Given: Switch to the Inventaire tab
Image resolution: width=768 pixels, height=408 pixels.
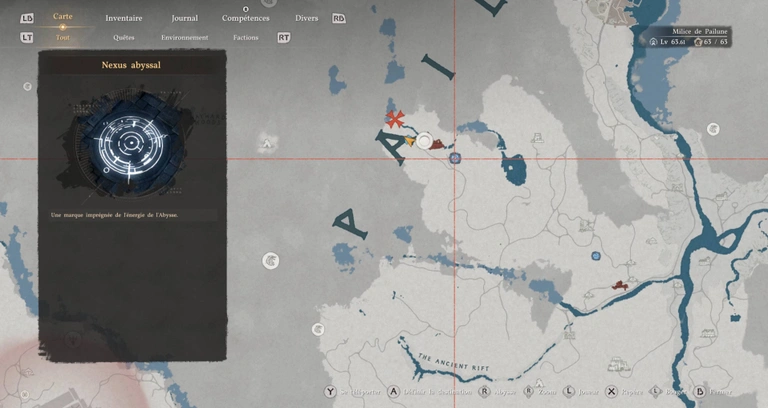Looking at the screenshot, I should point(124,18).
